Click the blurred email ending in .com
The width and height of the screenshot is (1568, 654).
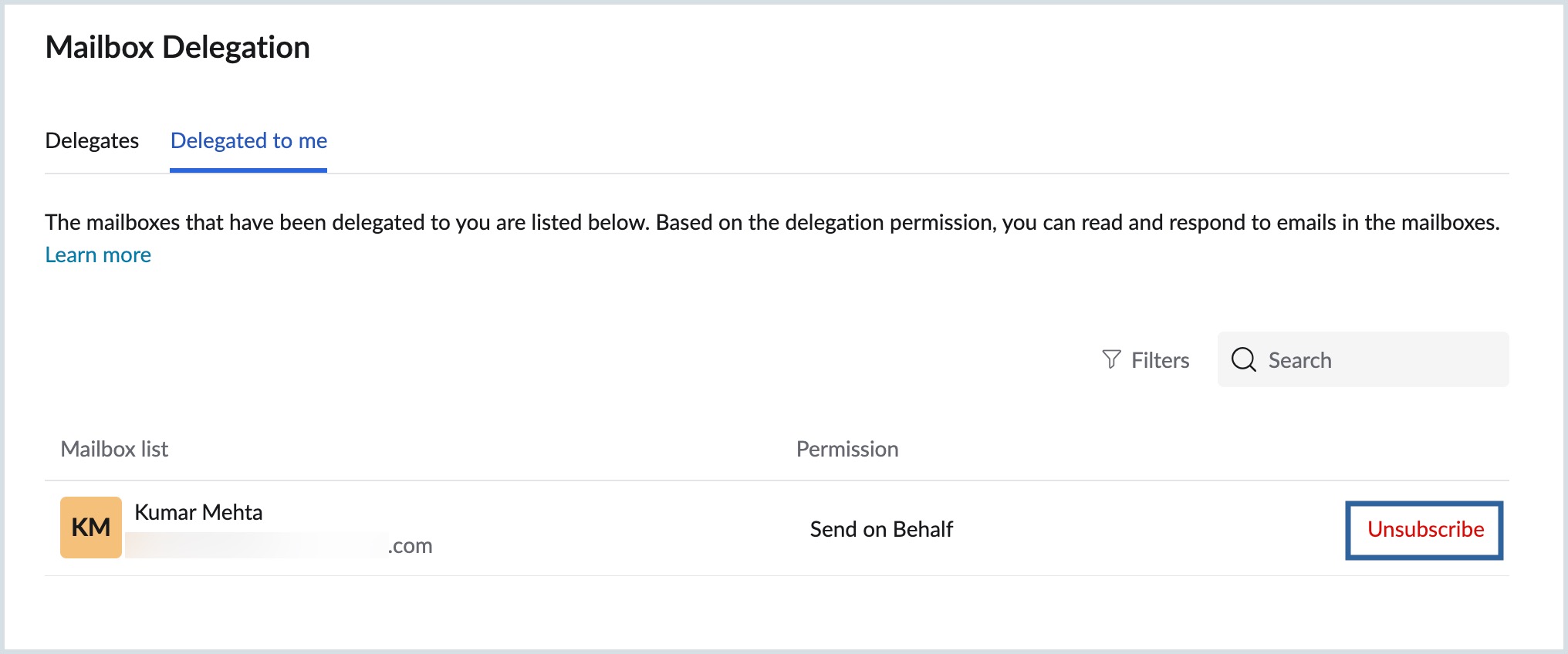[x=279, y=545]
